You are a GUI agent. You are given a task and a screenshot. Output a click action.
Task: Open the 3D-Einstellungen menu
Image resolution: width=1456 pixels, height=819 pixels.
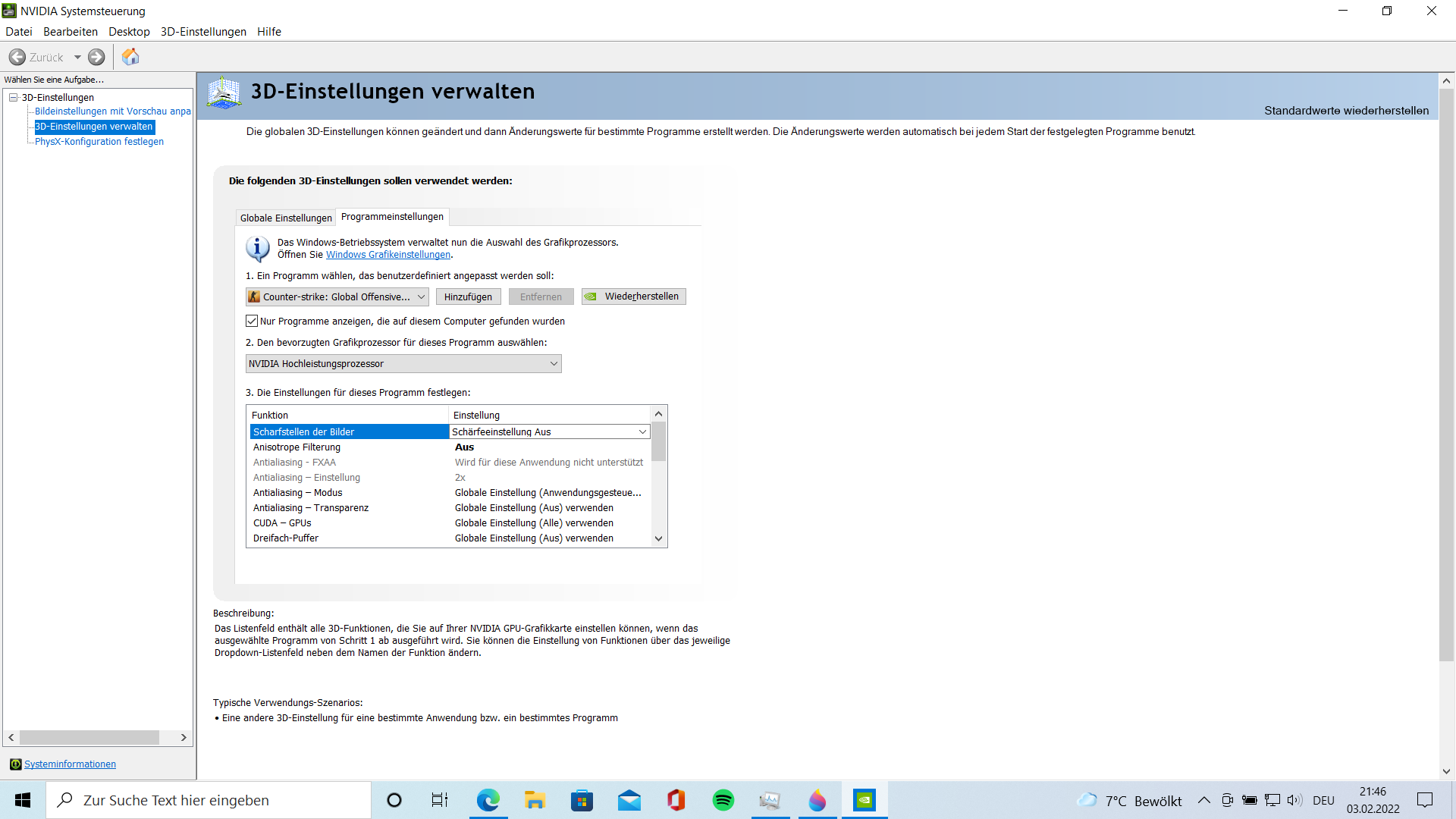[x=203, y=31]
